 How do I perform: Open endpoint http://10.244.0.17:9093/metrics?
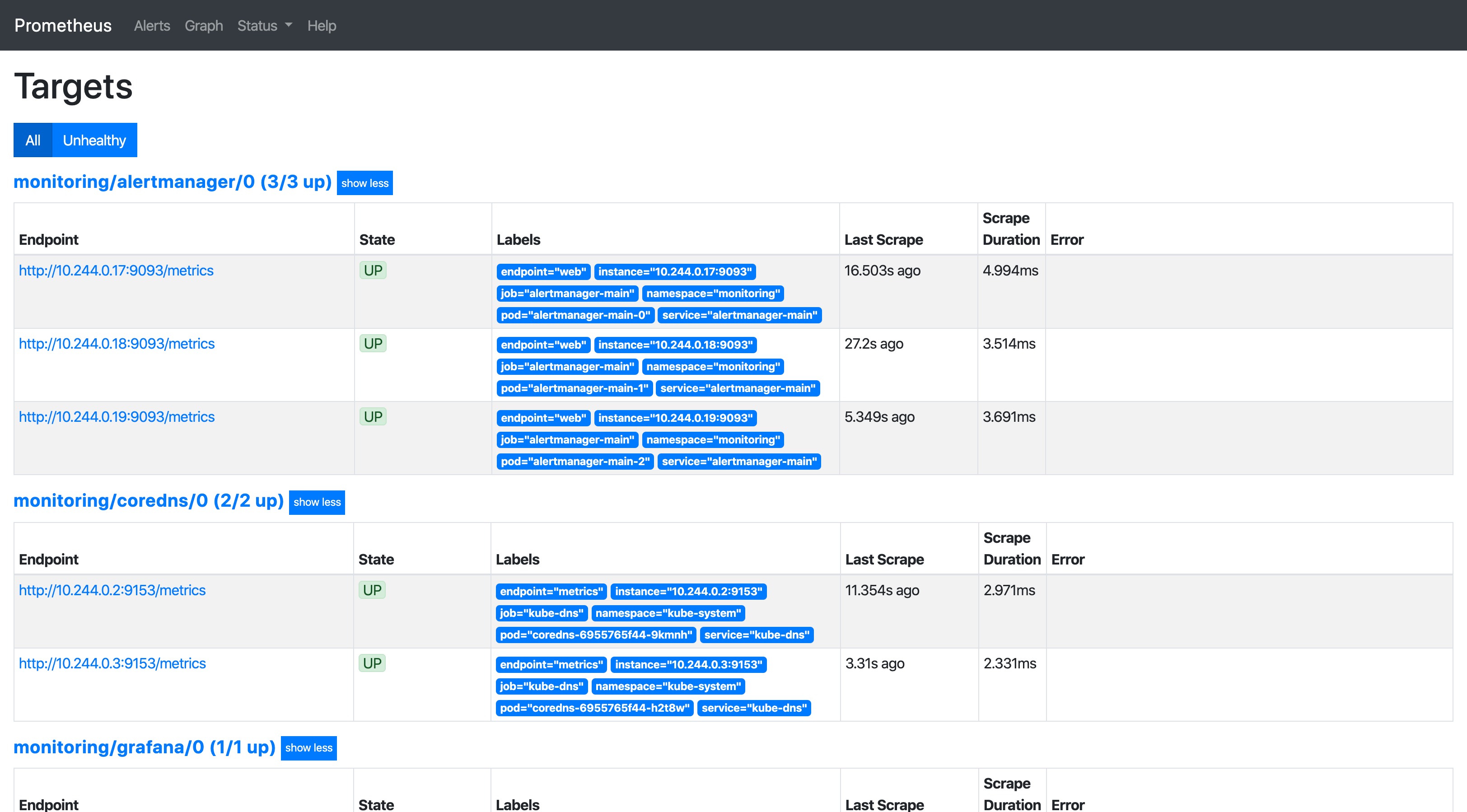[116, 271]
